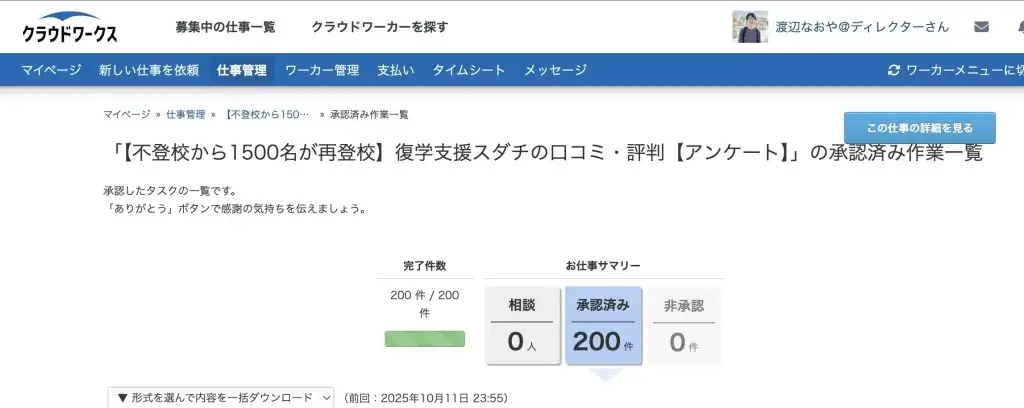Open the bulk download format dropdown

coord(221,397)
